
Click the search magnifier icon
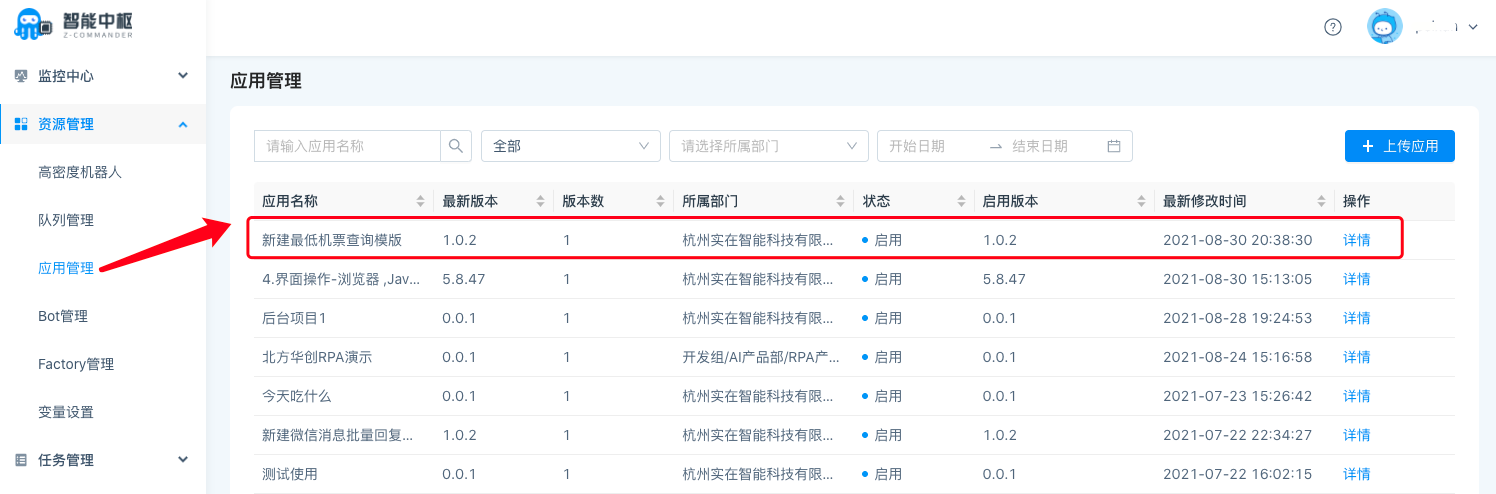455,146
